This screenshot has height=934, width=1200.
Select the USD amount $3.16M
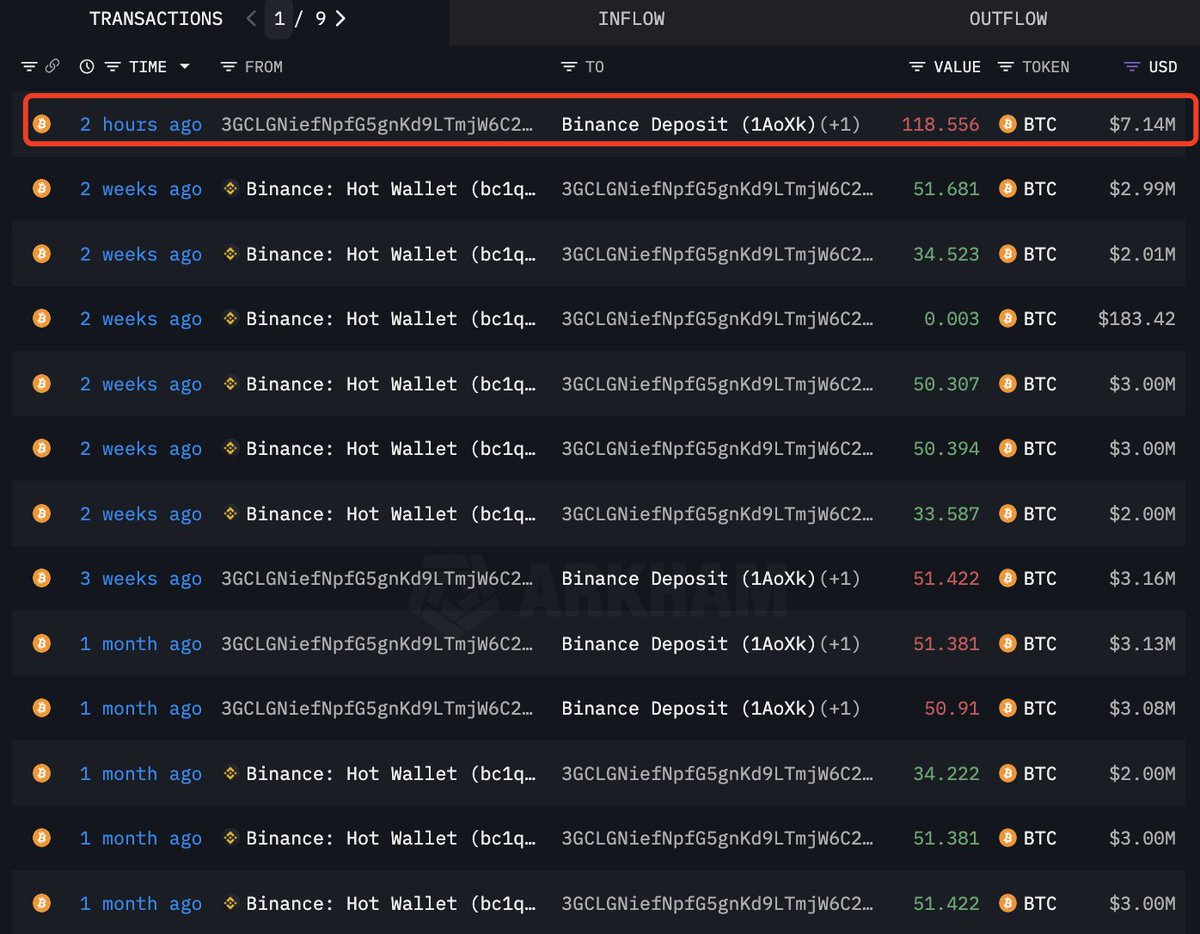(x=1142, y=578)
